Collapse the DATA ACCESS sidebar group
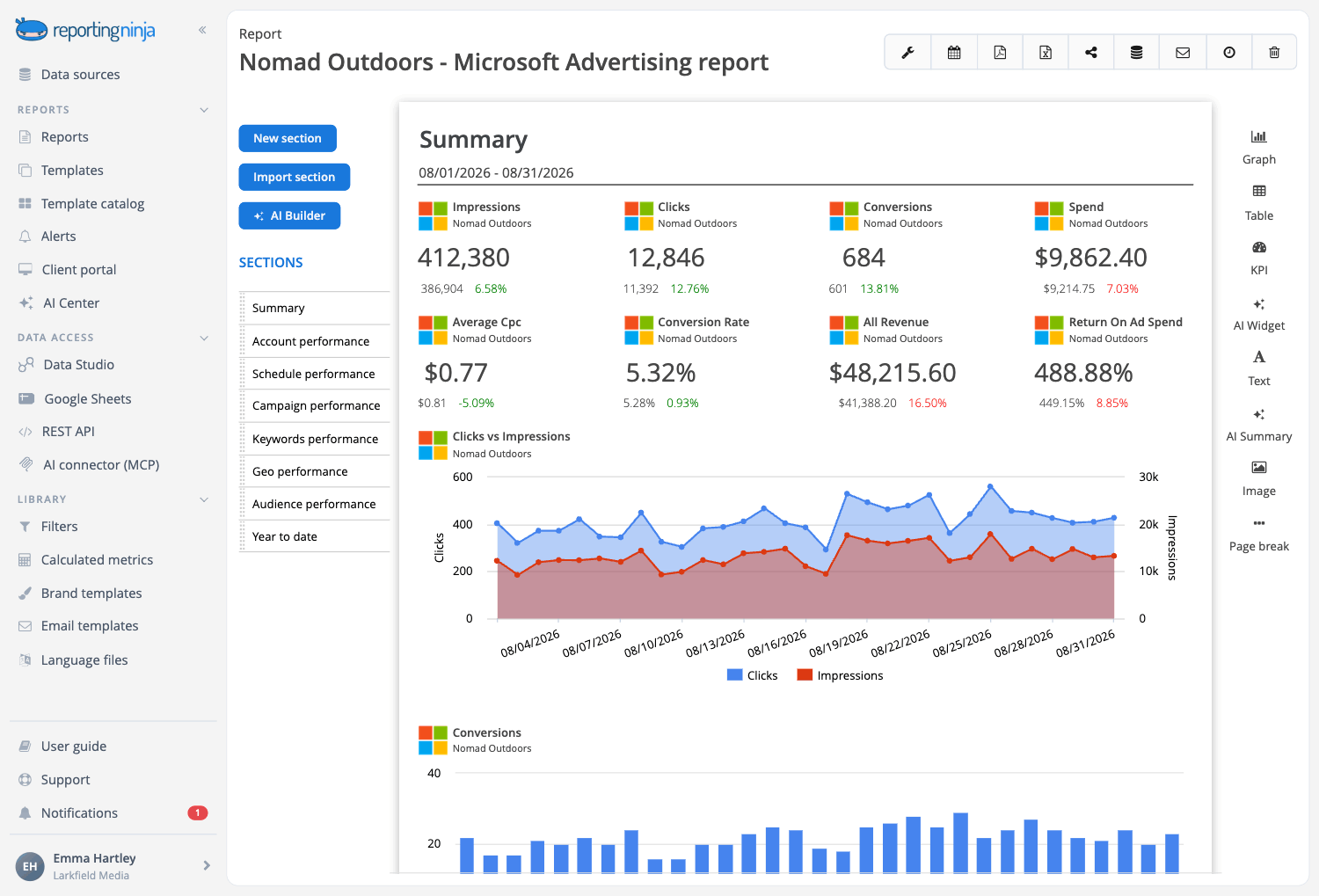Viewport: 1319px width, 896px height. coord(204,338)
